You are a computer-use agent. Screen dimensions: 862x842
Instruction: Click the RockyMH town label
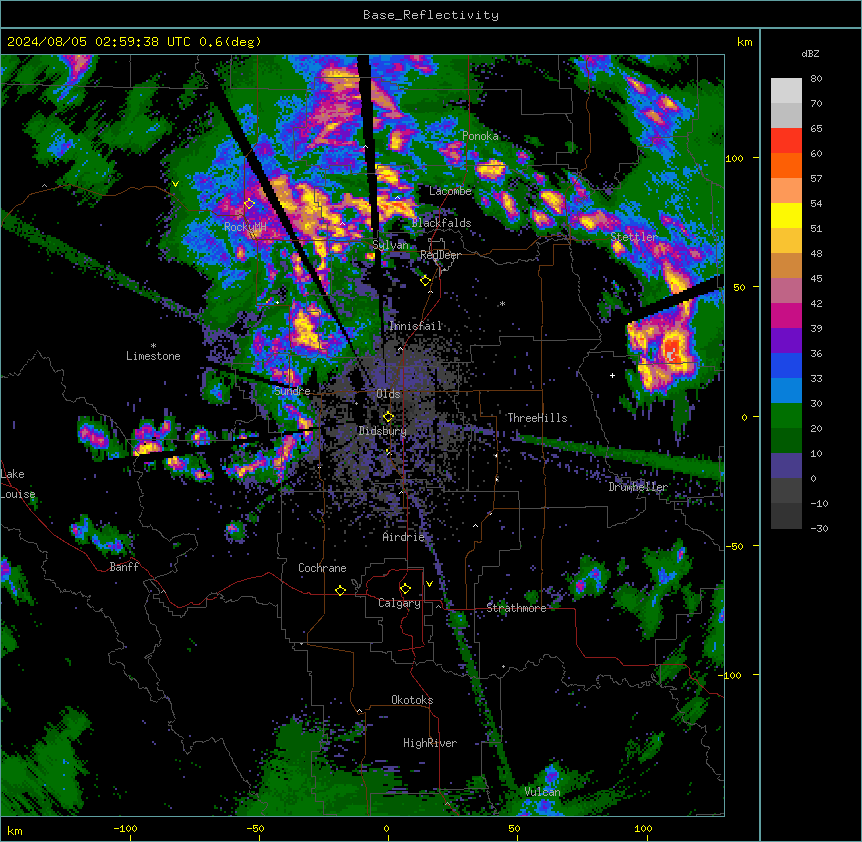click(x=245, y=227)
